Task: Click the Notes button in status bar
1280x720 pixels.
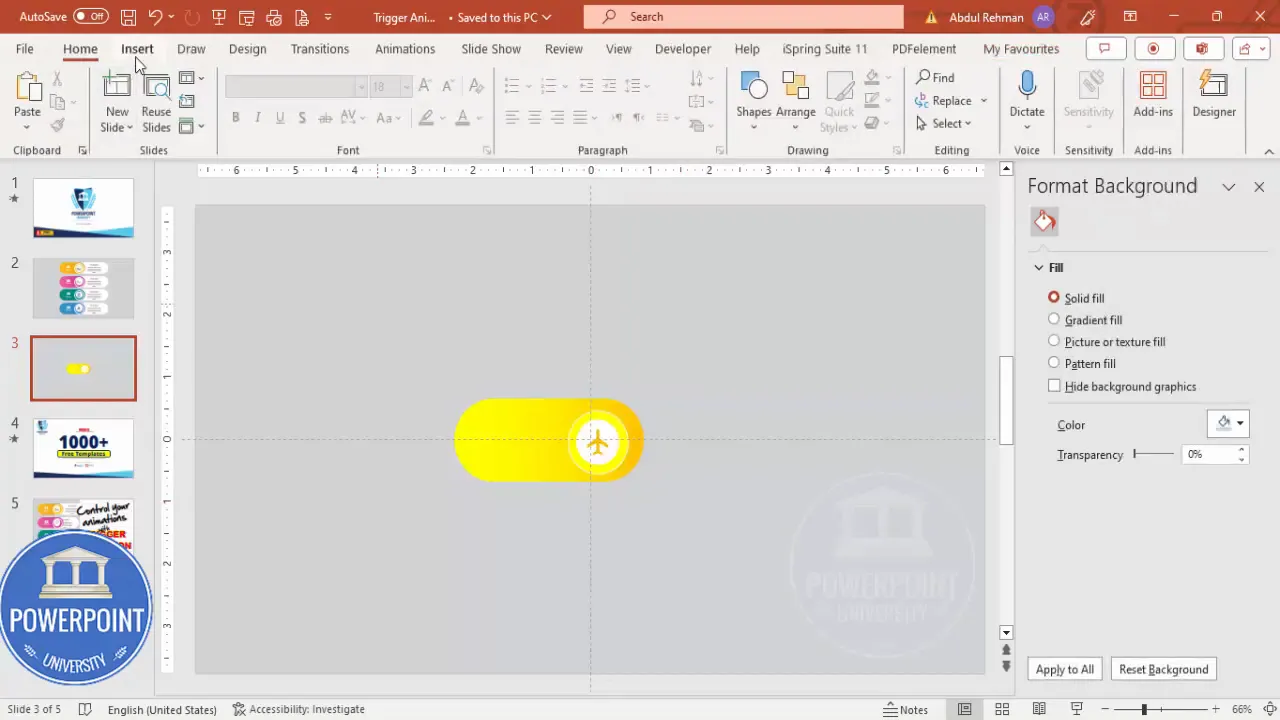Action: point(906,709)
